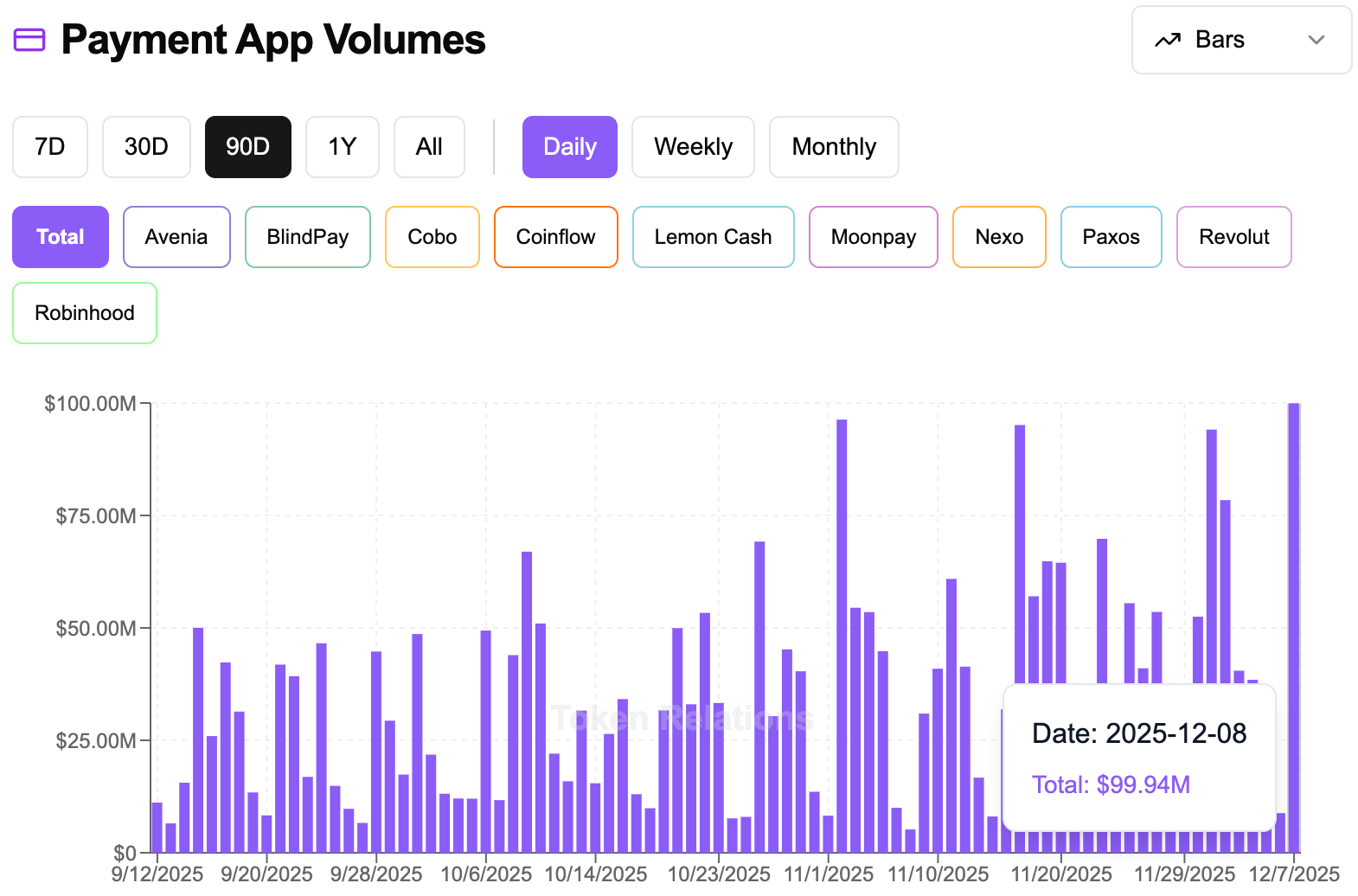The width and height of the screenshot is (1358, 896).
Task: Switch to Weekly granularity
Action: point(693,147)
